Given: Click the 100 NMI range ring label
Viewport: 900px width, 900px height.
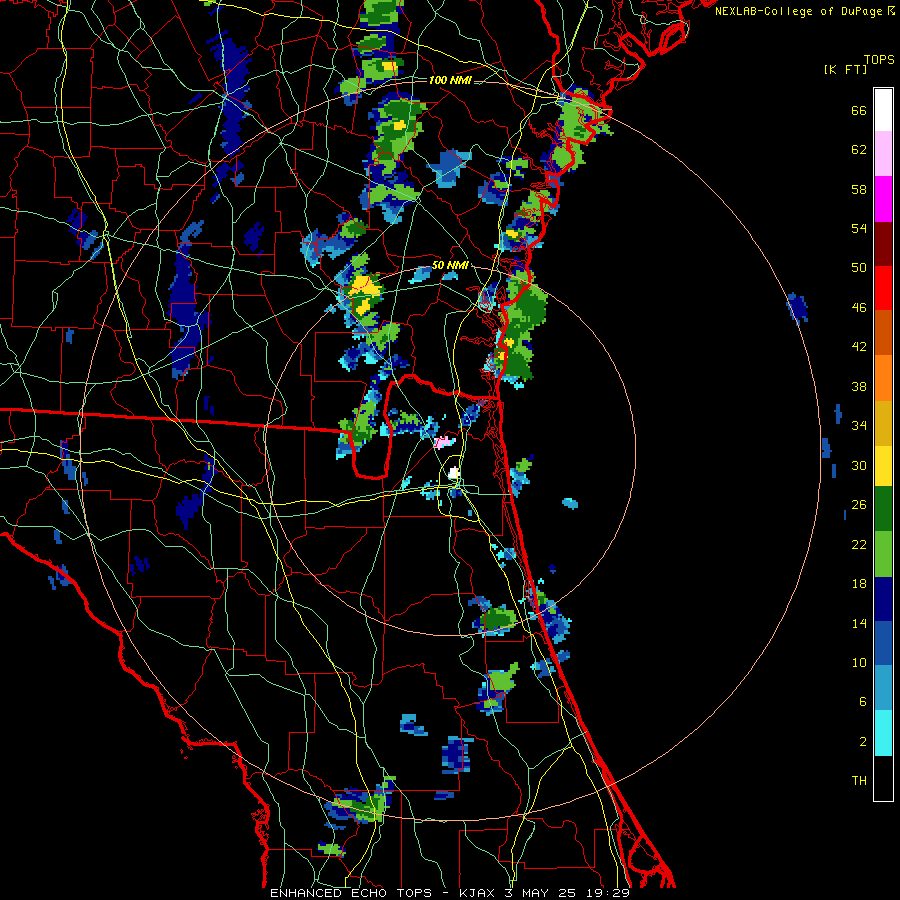Looking at the screenshot, I should 450,80.
